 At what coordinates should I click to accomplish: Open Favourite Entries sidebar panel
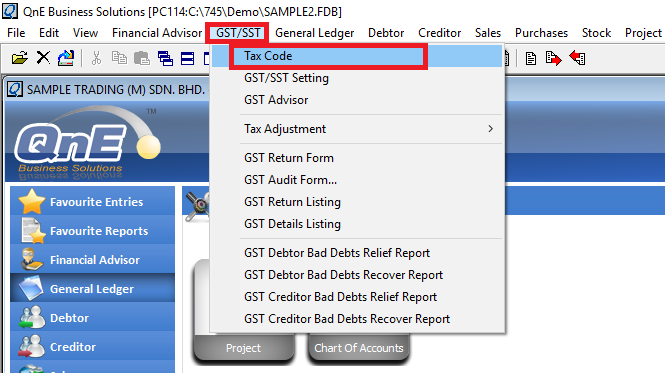pyautogui.click(x=92, y=202)
